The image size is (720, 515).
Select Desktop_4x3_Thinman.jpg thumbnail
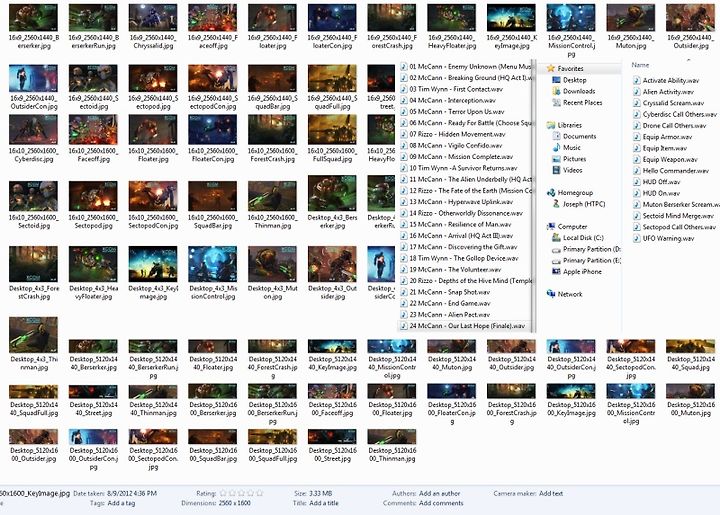click(34, 344)
